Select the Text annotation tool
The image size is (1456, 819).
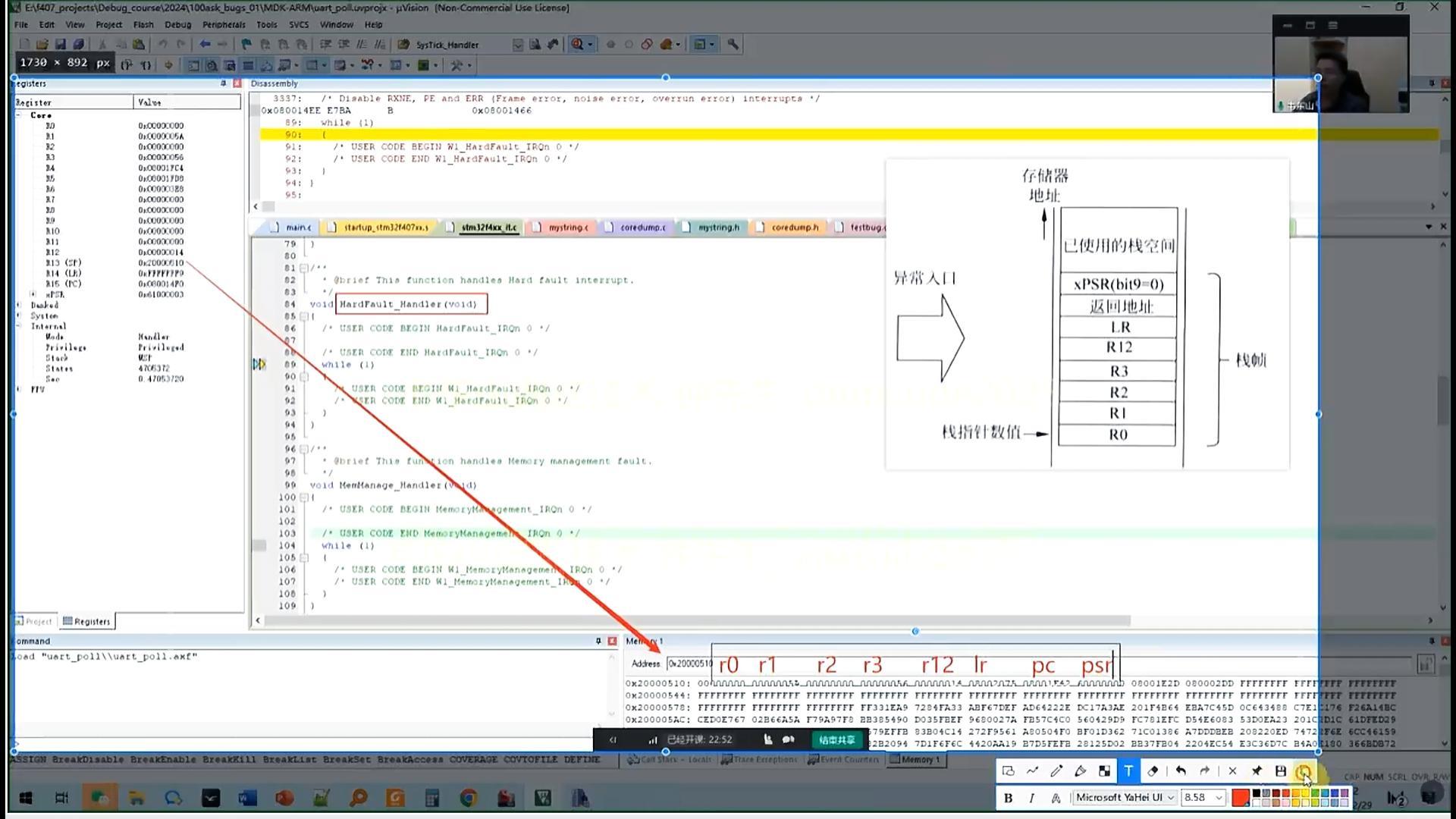point(1128,771)
